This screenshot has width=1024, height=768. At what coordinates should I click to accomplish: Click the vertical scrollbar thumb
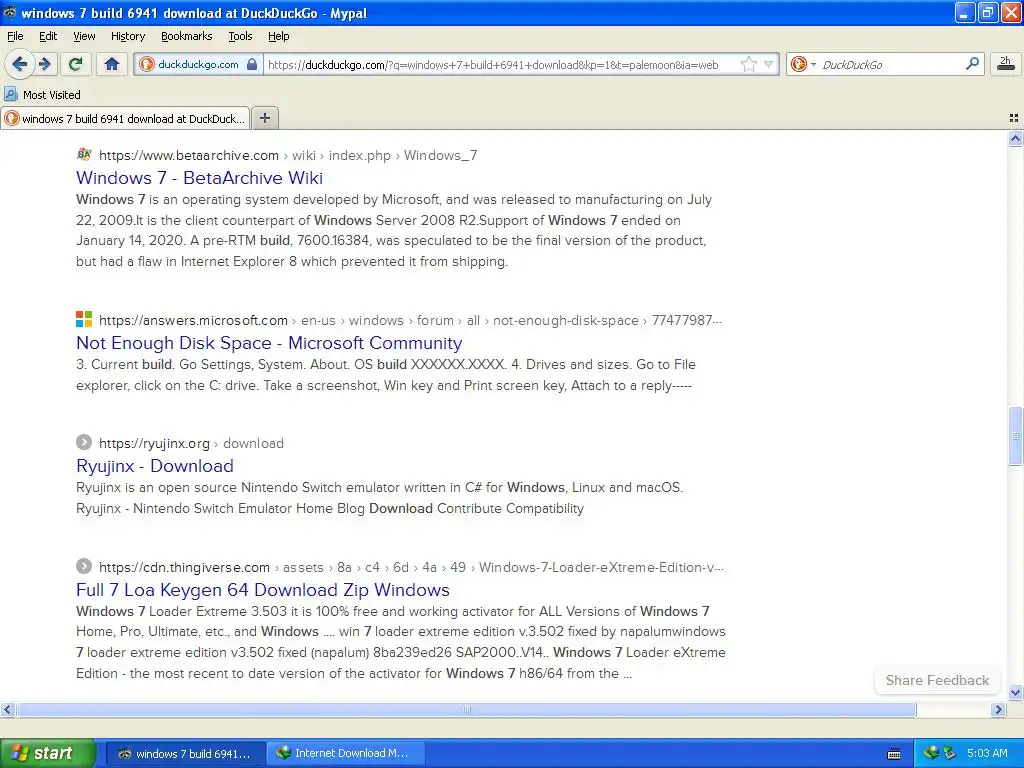coord(1015,436)
